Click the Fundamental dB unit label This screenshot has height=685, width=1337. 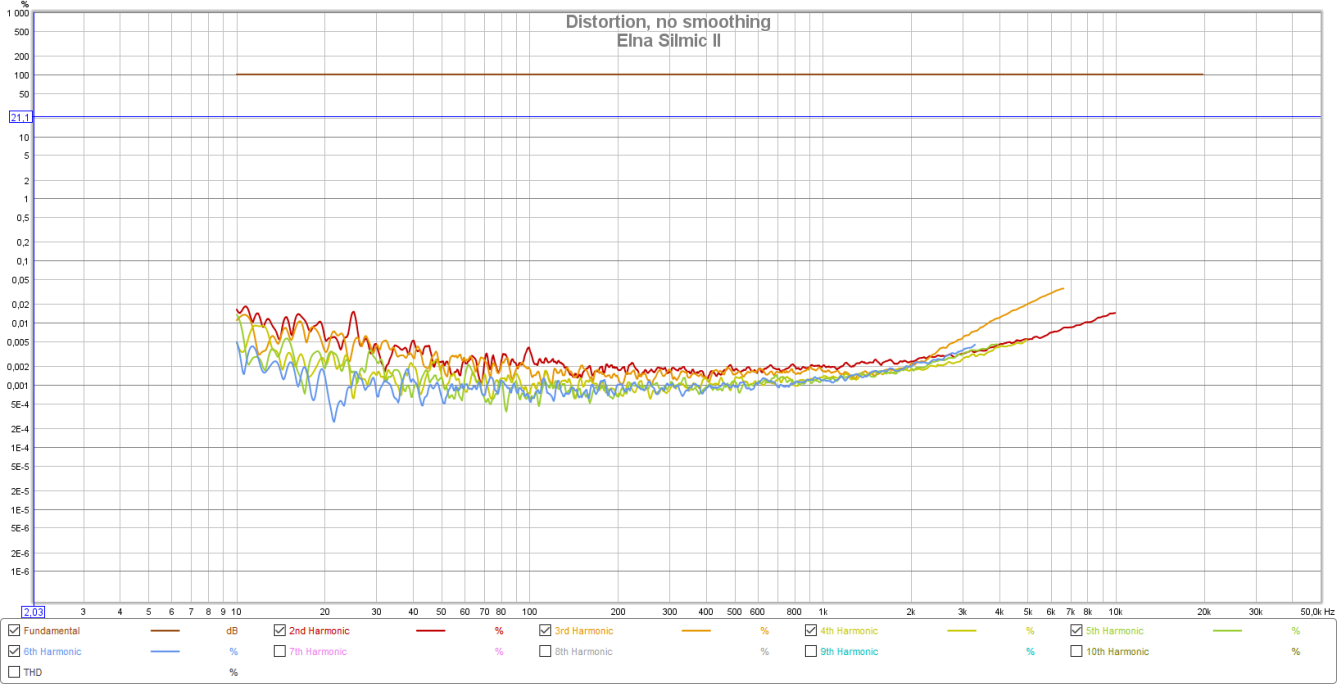(232, 631)
